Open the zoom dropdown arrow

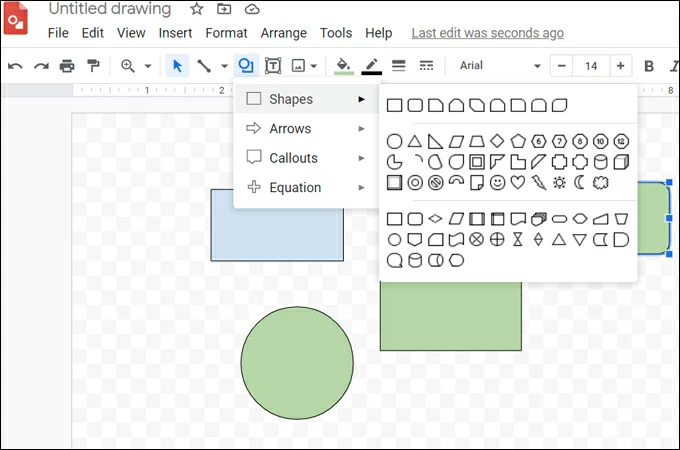pos(148,66)
